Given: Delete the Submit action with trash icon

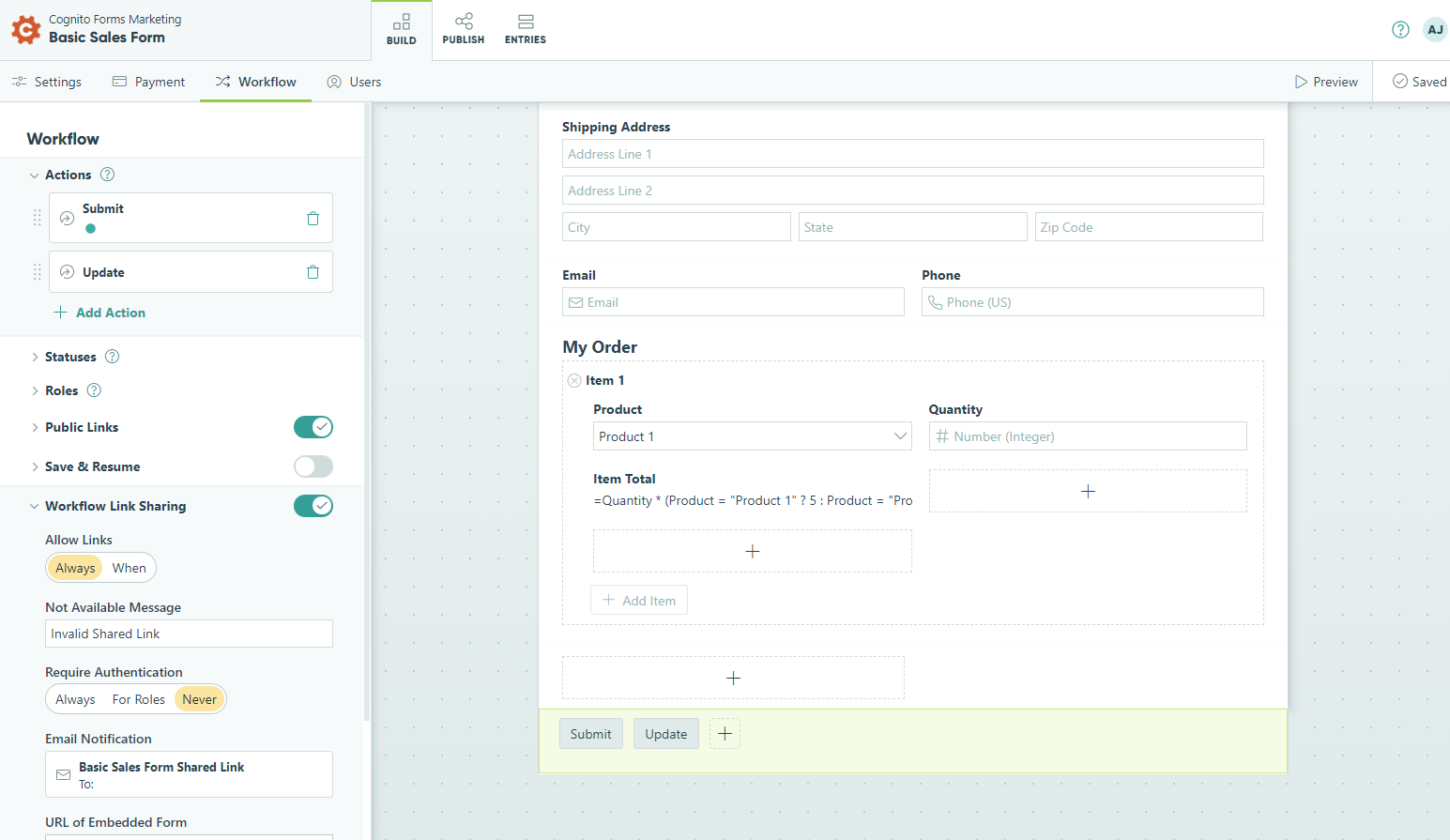Looking at the screenshot, I should [x=313, y=218].
